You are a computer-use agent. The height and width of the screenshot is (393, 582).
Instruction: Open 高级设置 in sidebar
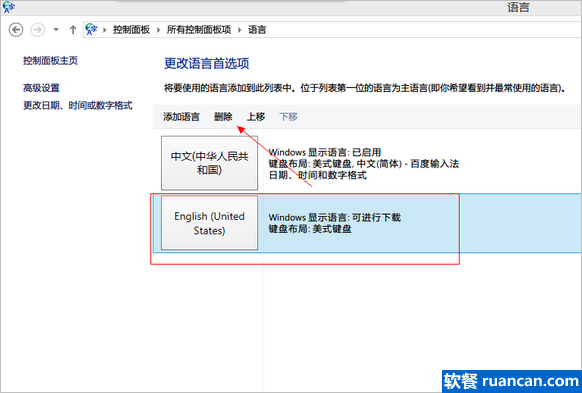(x=41, y=88)
